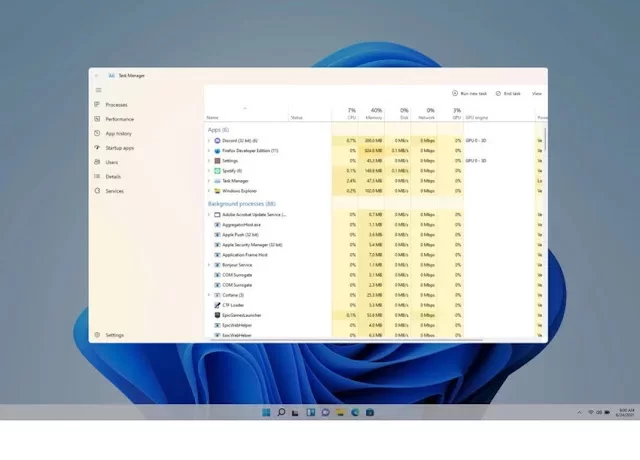Expand the Task Manager app row

209,181
